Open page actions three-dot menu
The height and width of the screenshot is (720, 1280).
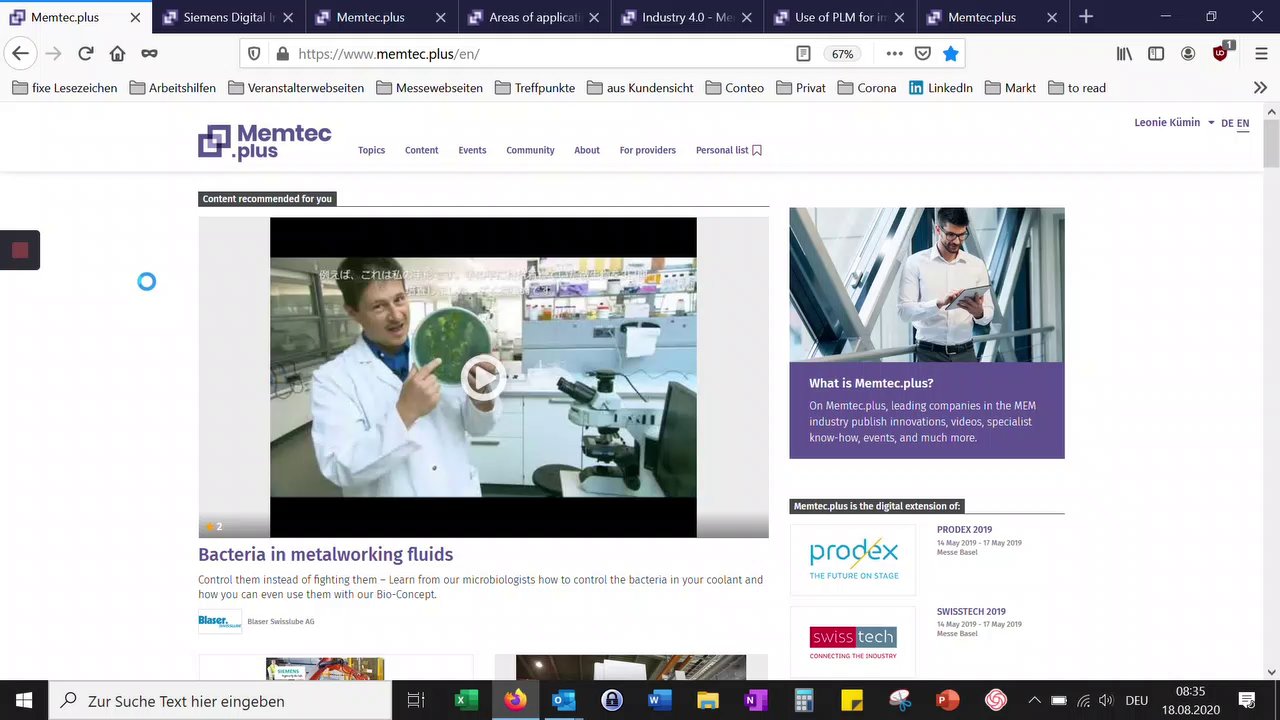pos(894,54)
